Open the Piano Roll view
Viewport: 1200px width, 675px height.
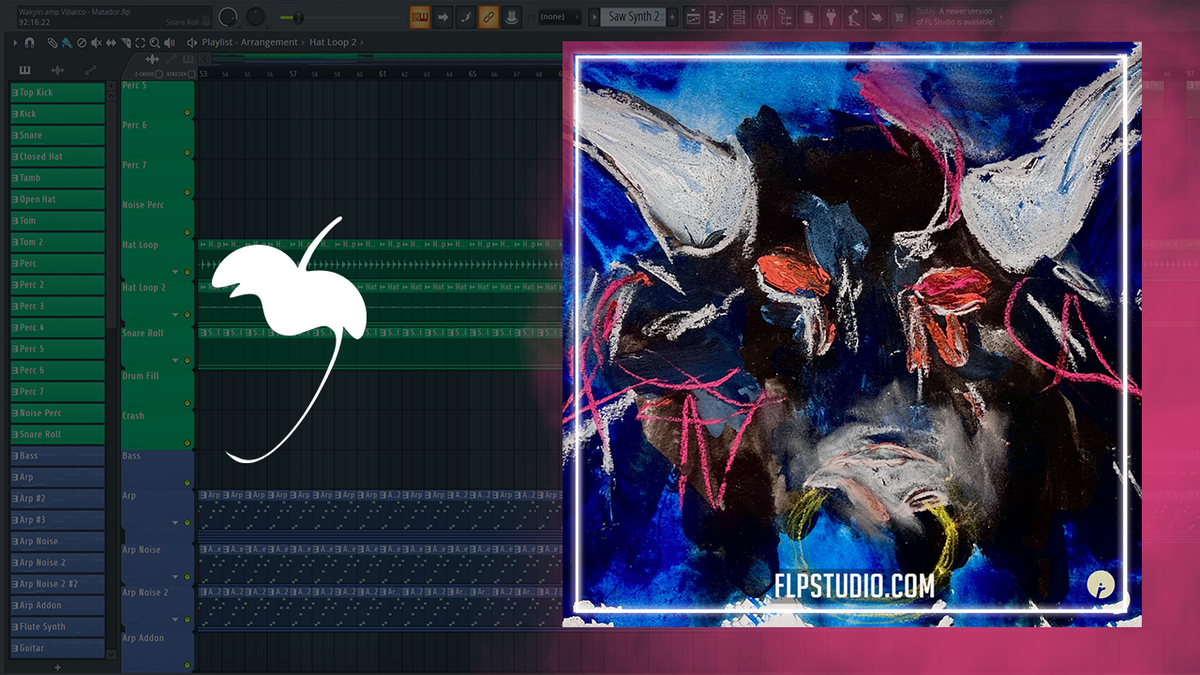tap(716, 15)
